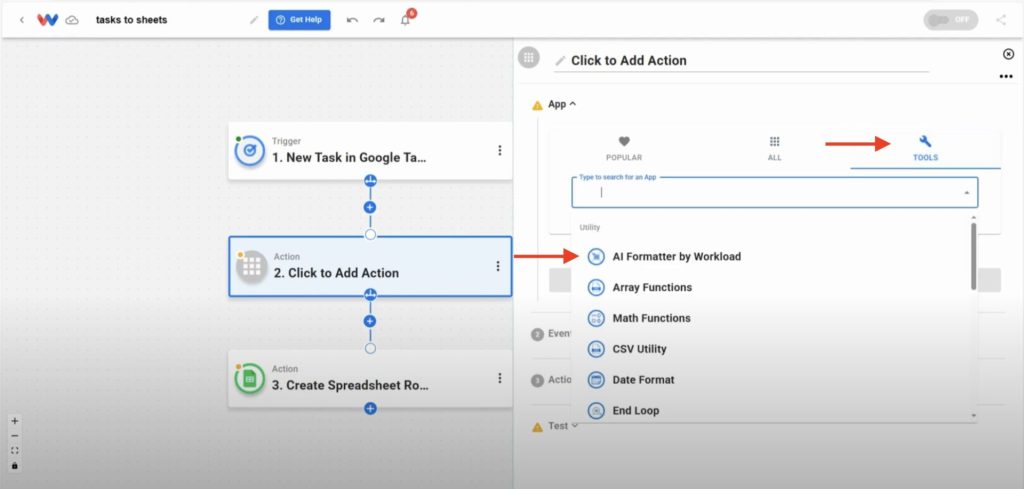Click the panel's app grid icon
The width and height of the screenshot is (1024, 489).
click(528, 57)
